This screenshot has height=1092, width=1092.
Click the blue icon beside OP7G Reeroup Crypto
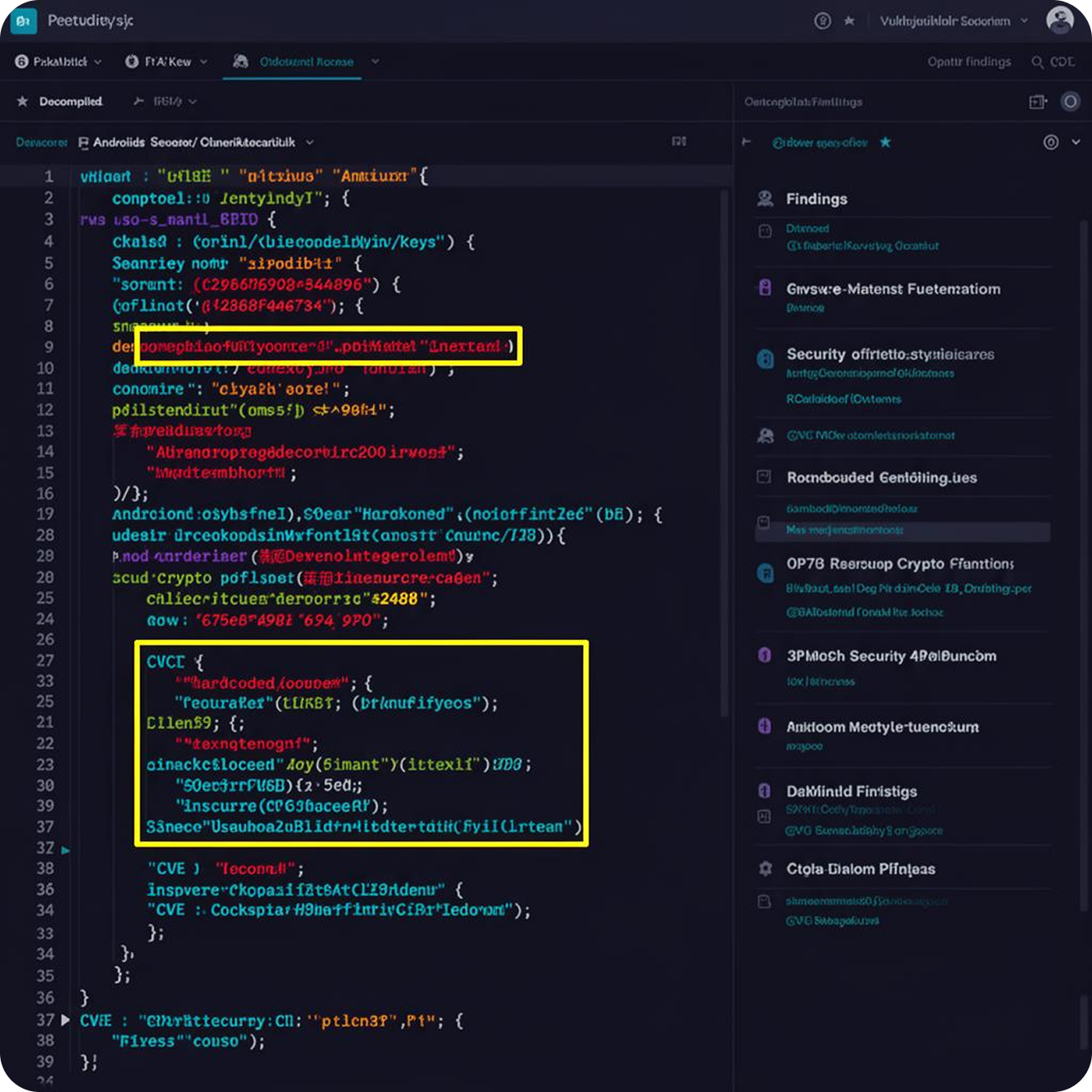[765, 573]
